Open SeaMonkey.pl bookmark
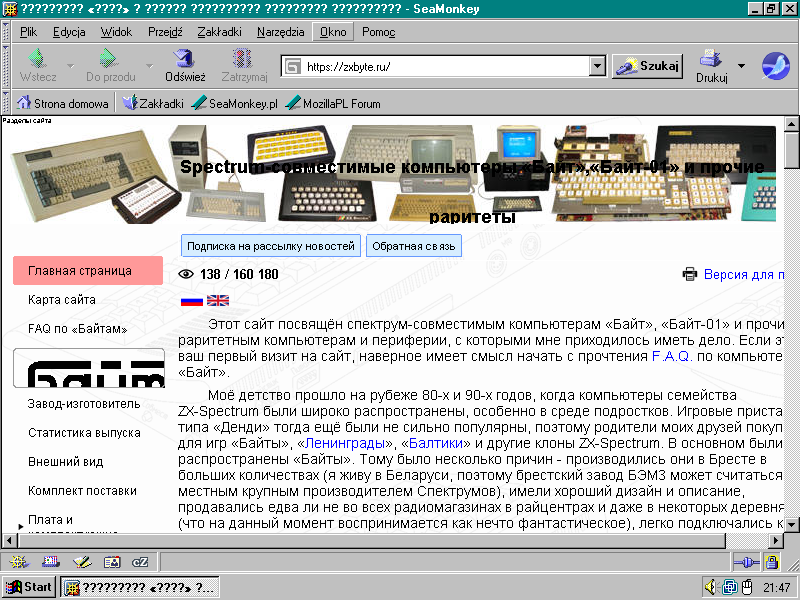This screenshot has height=600, width=800. pos(235,104)
